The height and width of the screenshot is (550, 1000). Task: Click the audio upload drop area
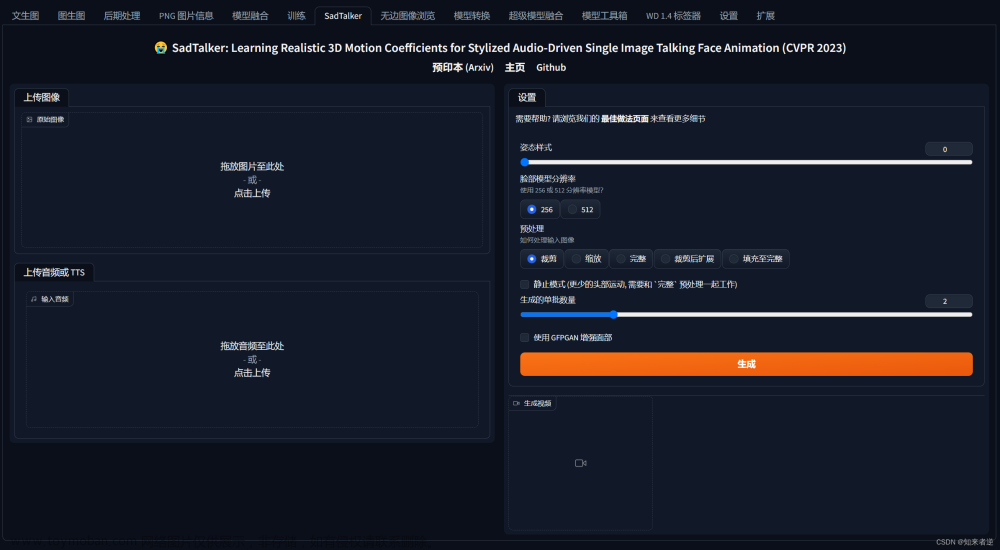pos(252,359)
